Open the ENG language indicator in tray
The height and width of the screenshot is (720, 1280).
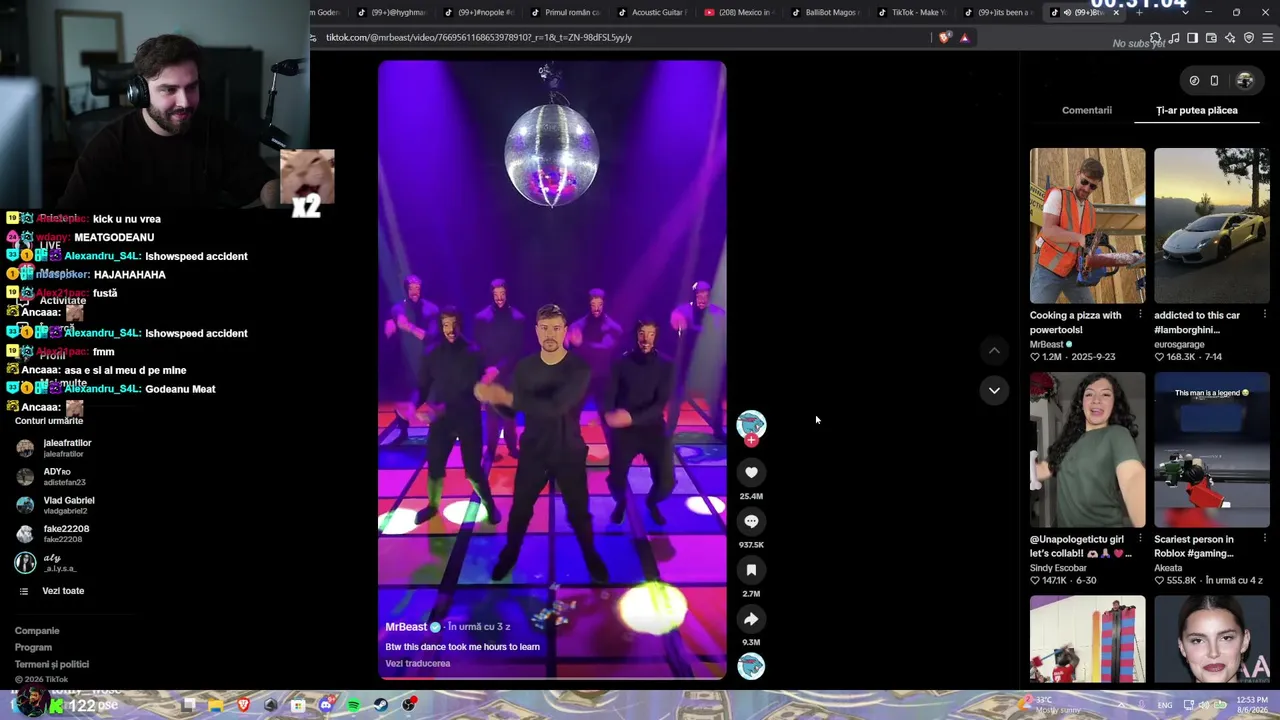tap(1166, 705)
